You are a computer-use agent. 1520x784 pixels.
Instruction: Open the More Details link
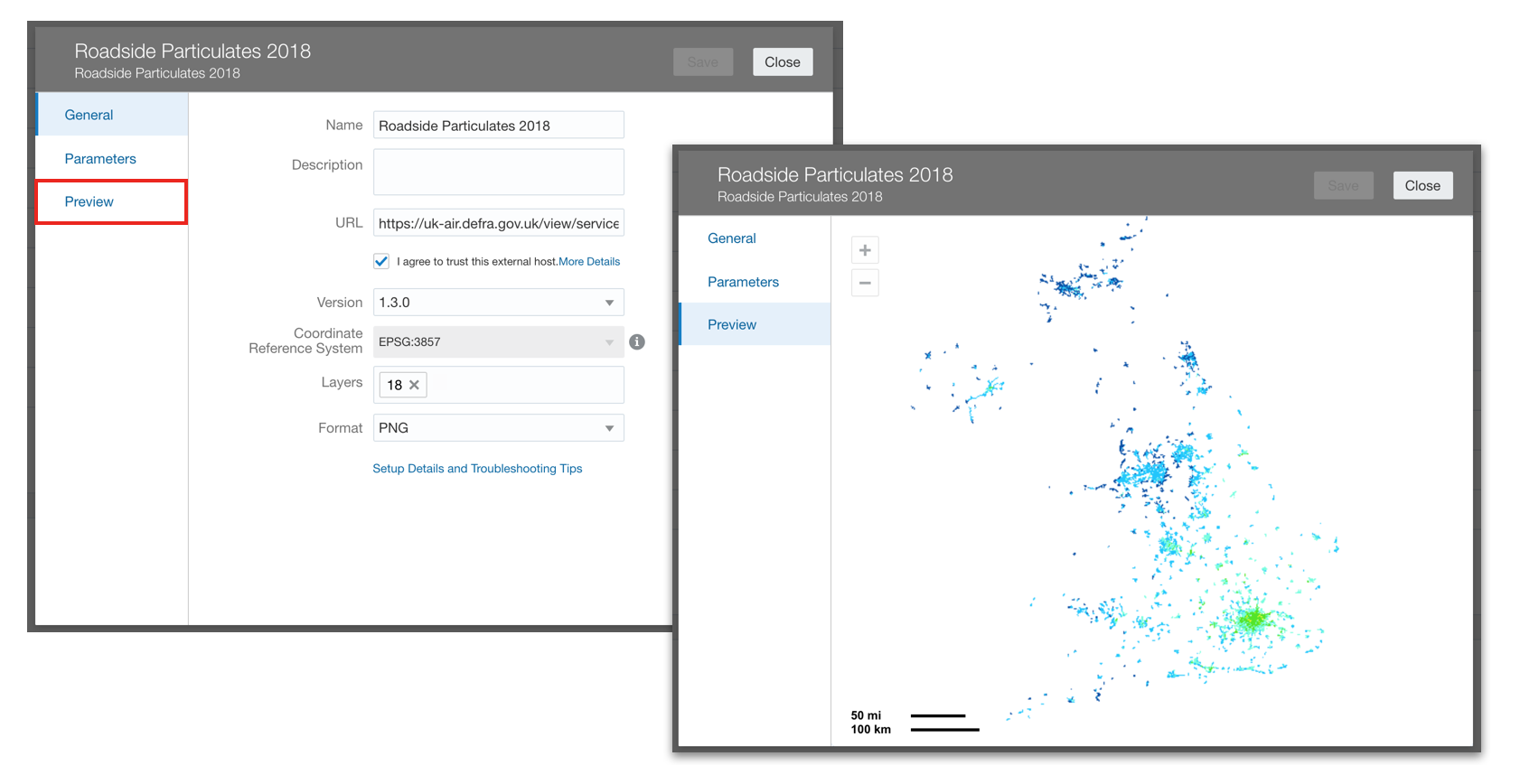(x=589, y=262)
